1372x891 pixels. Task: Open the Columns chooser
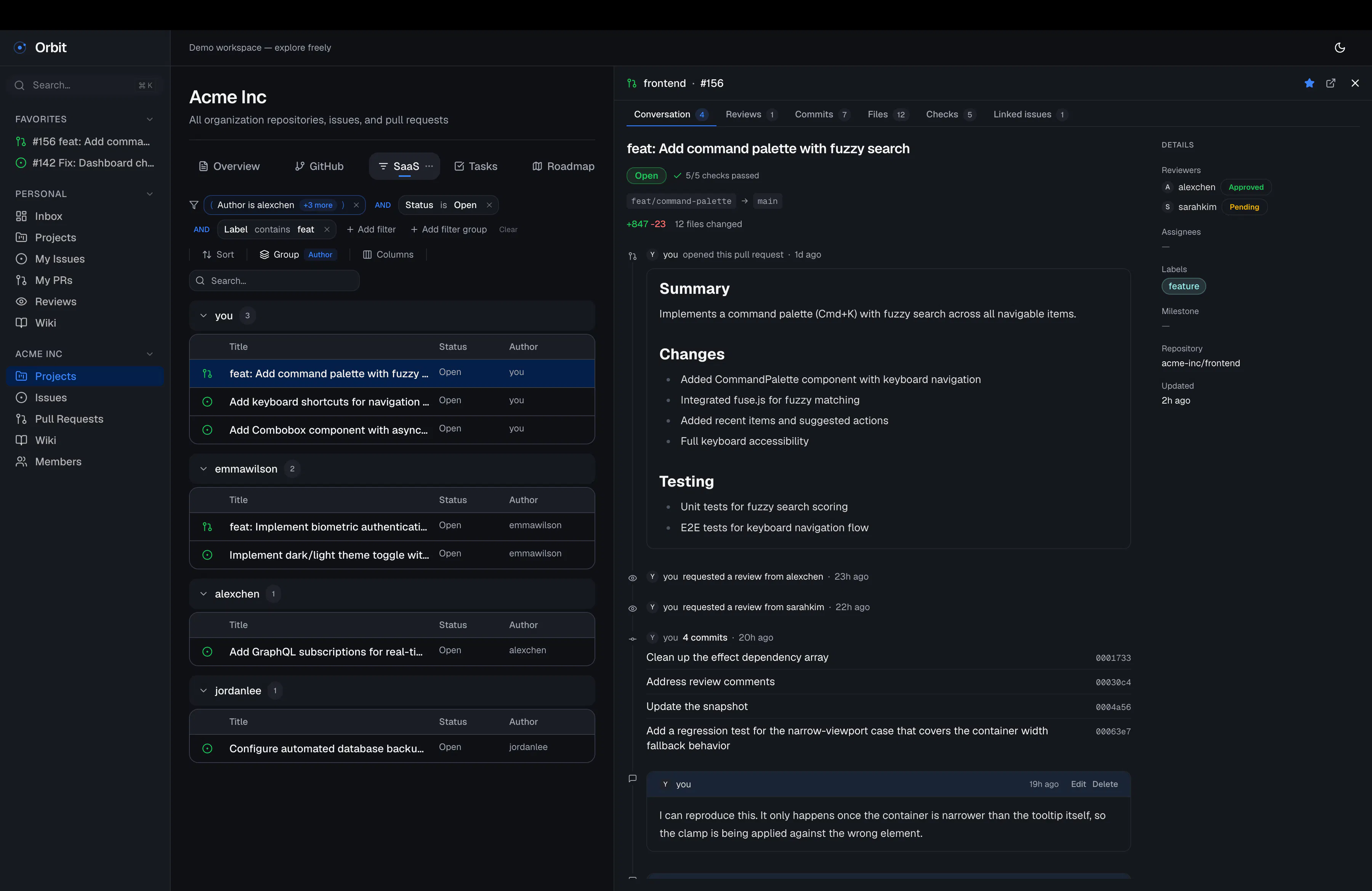point(388,255)
